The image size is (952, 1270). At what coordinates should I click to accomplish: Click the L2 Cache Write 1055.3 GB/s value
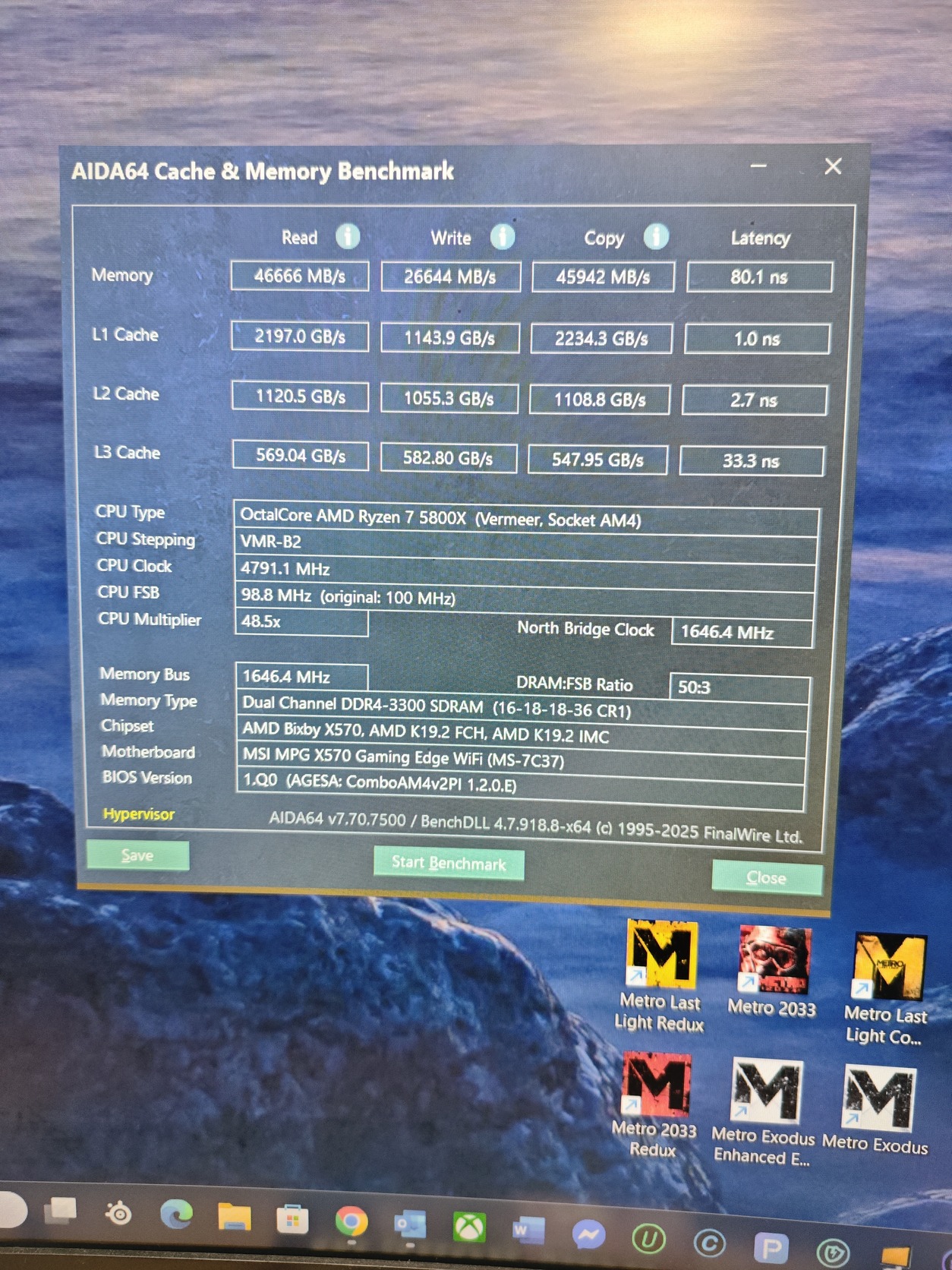point(449,399)
